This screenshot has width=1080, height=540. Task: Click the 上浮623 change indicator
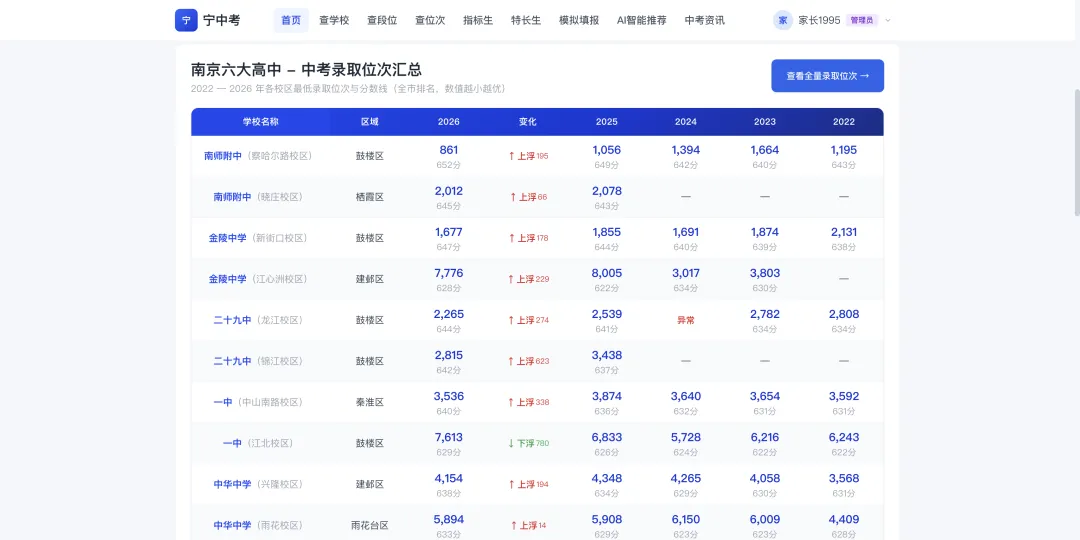click(x=528, y=362)
